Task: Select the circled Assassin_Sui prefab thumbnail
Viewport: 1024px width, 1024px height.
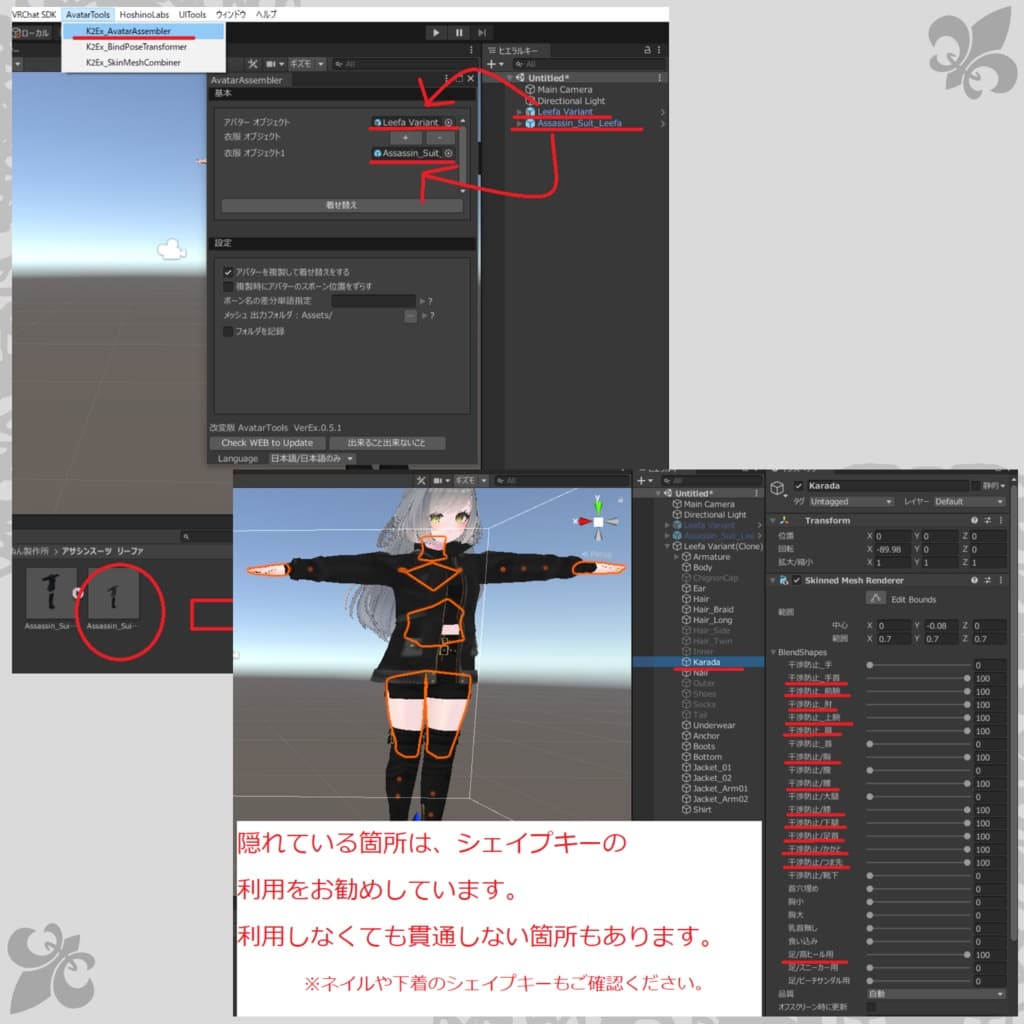Action: pos(113,593)
